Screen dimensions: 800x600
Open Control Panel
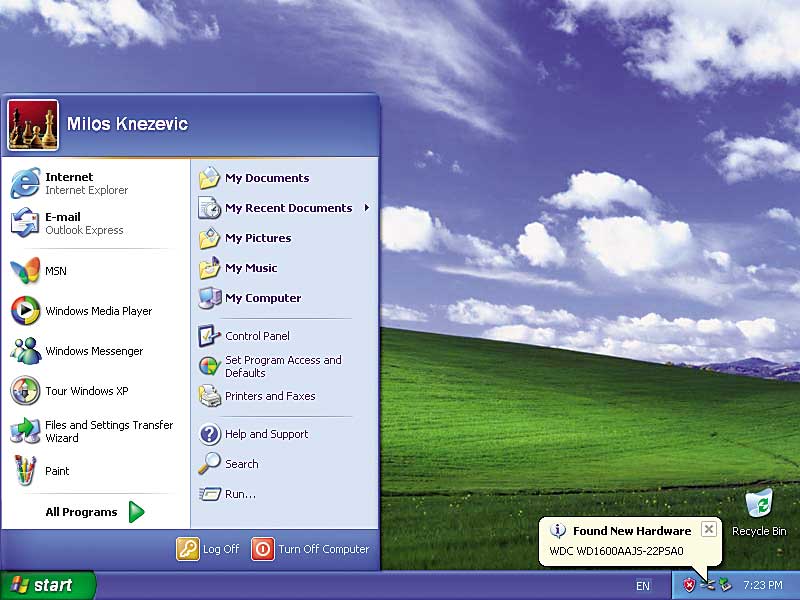pos(285,336)
